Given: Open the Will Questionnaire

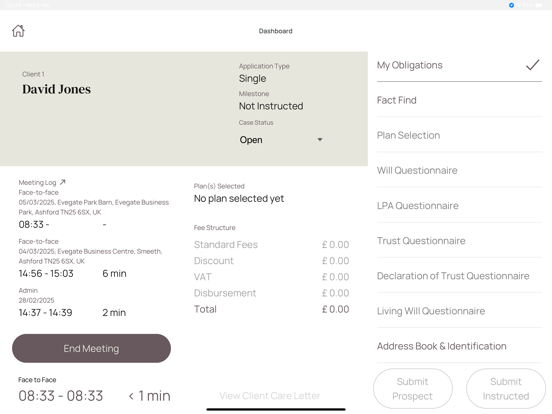Looking at the screenshot, I should tap(459, 170).
